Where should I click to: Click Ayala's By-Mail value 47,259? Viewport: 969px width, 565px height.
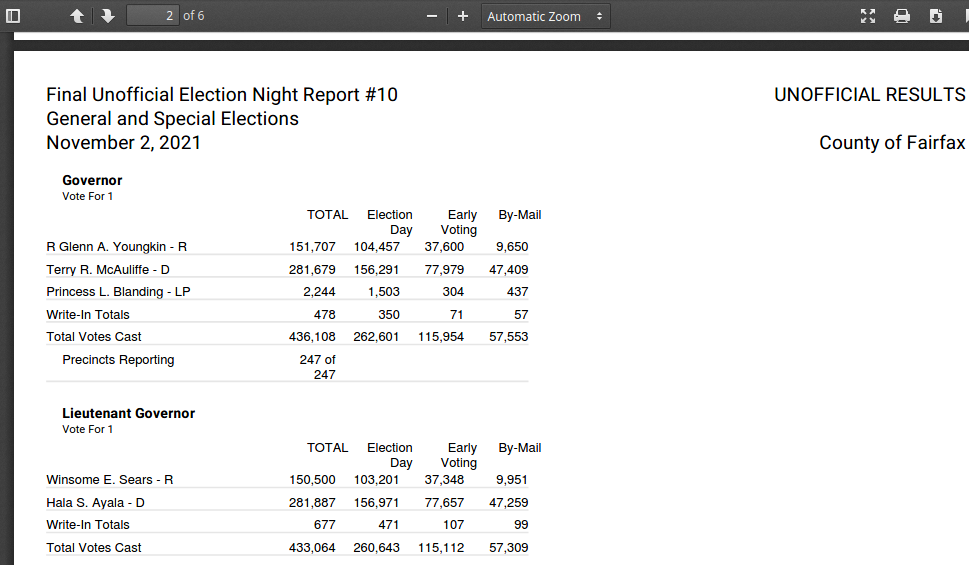pyautogui.click(x=509, y=503)
